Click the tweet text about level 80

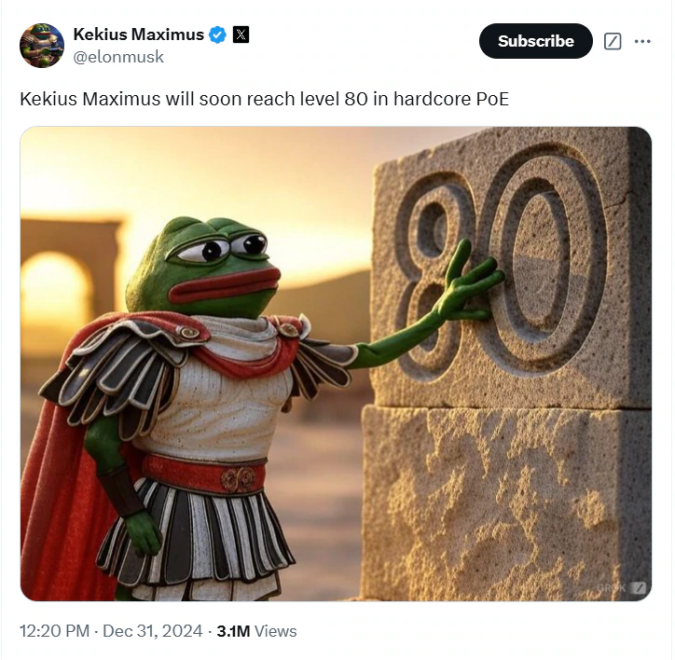point(264,99)
